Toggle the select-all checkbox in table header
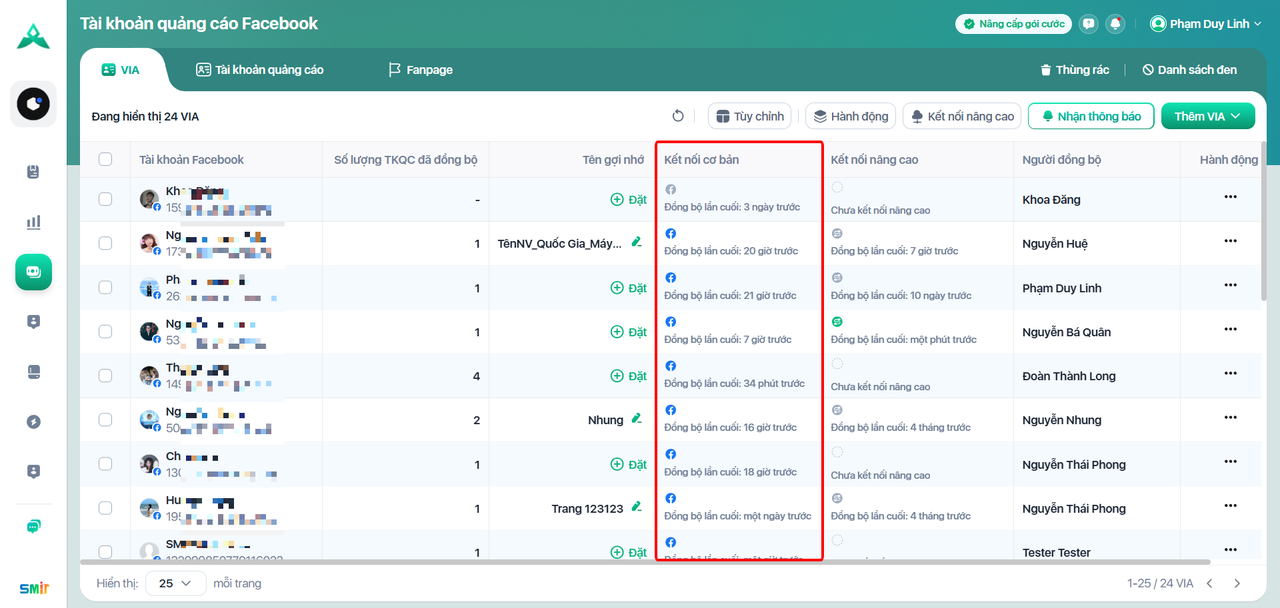The image size is (1280, 608). [105, 159]
